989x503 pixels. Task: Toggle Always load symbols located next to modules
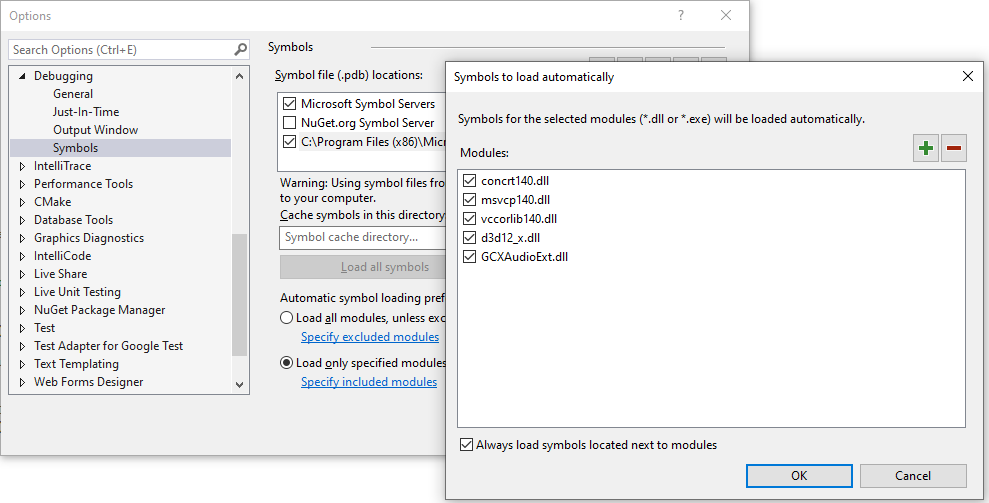[466, 444]
